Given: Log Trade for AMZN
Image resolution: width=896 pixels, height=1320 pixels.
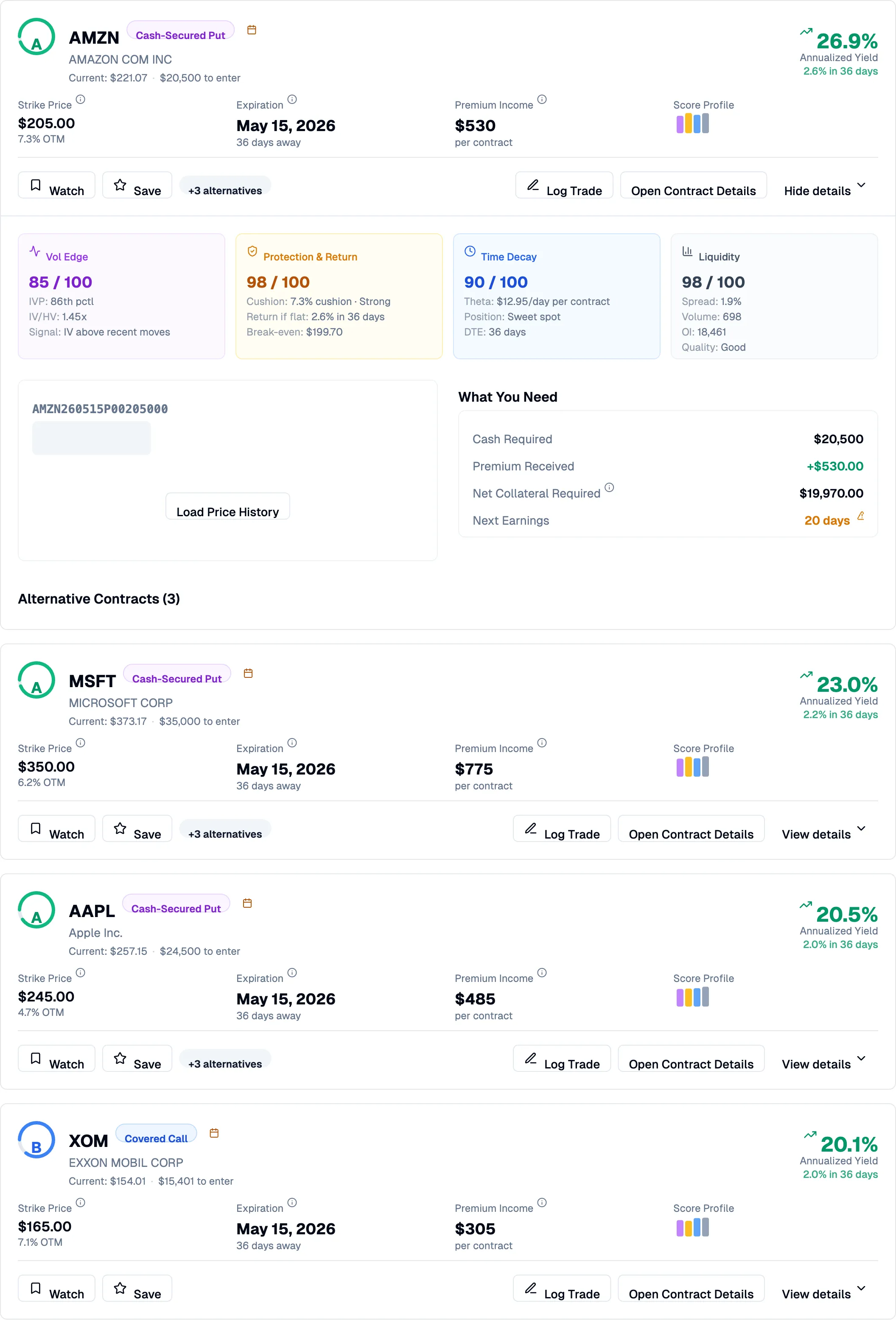Looking at the screenshot, I should [x=564, y=186].
